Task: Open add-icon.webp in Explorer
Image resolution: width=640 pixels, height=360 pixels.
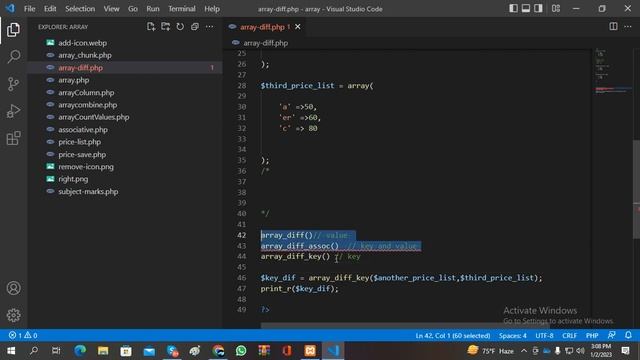Action: (82, 43)
